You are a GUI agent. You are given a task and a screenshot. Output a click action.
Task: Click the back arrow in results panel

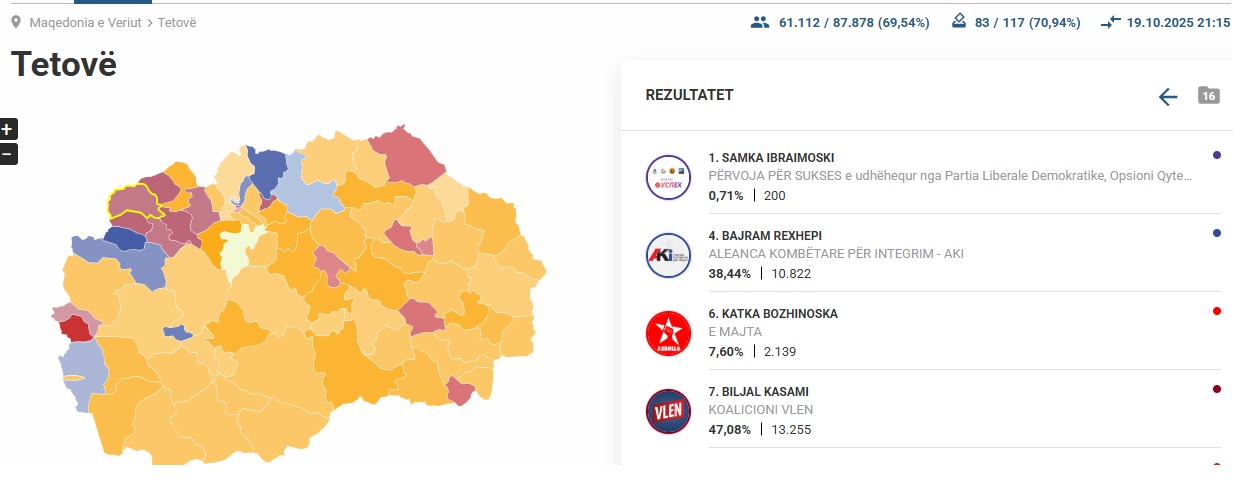coord(1168,96)
